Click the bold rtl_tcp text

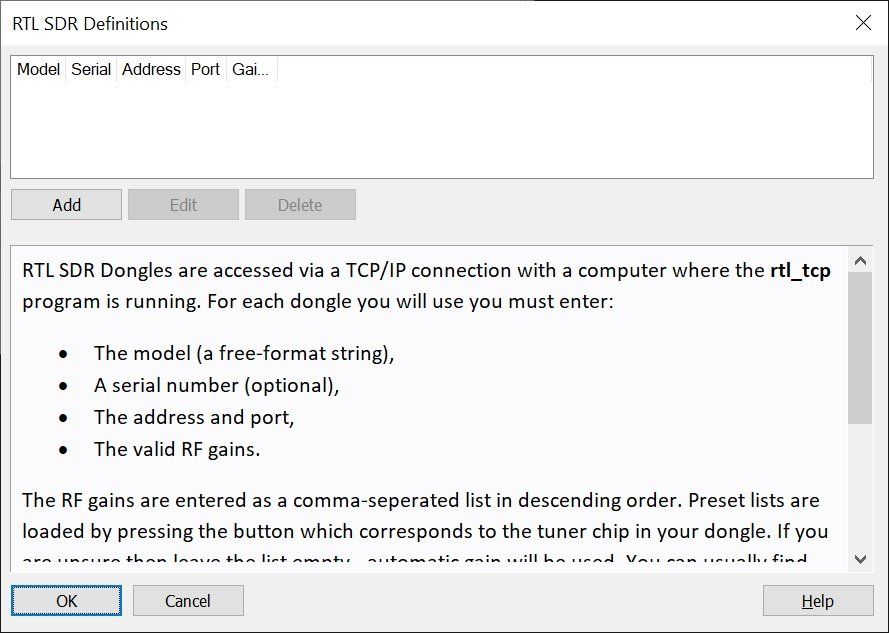(x=800, y=270)
